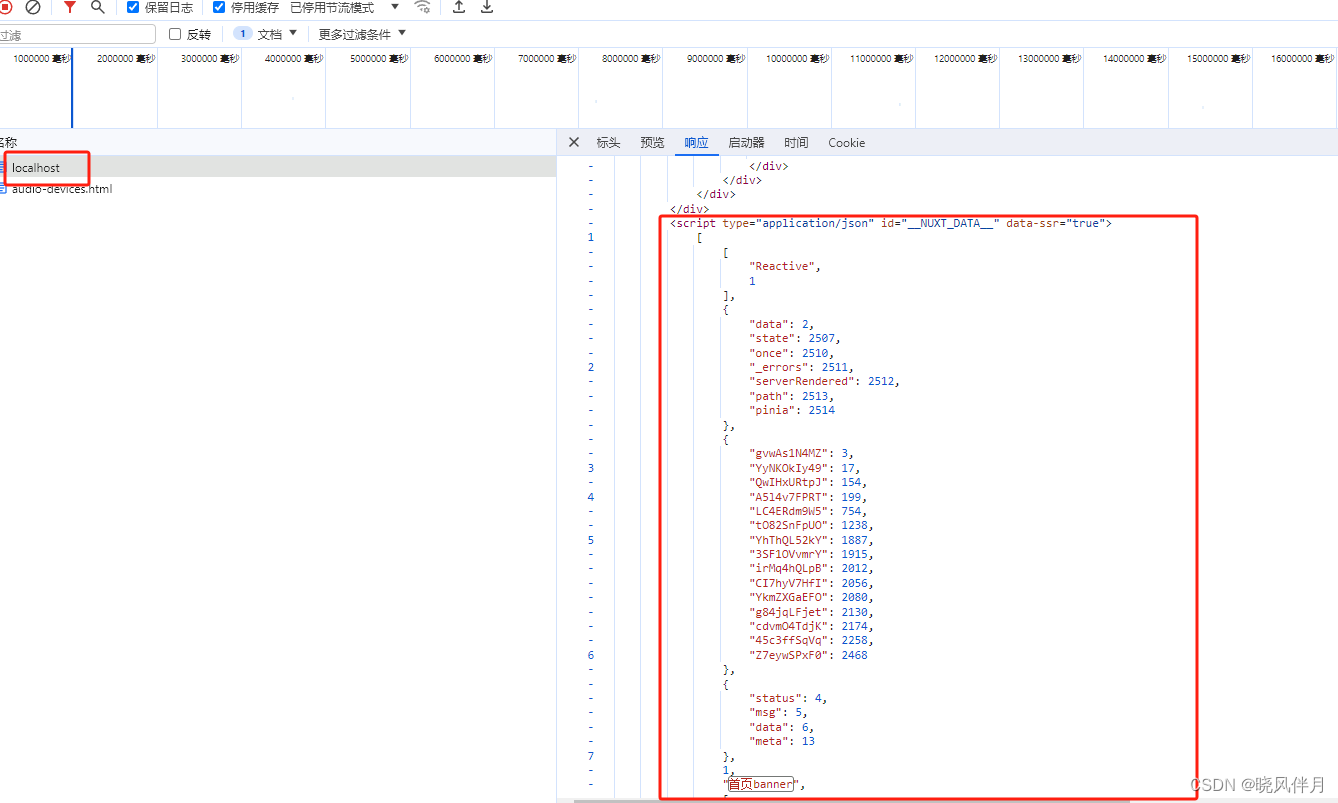Open network conditions wifi icon

(x=423, y=7)
